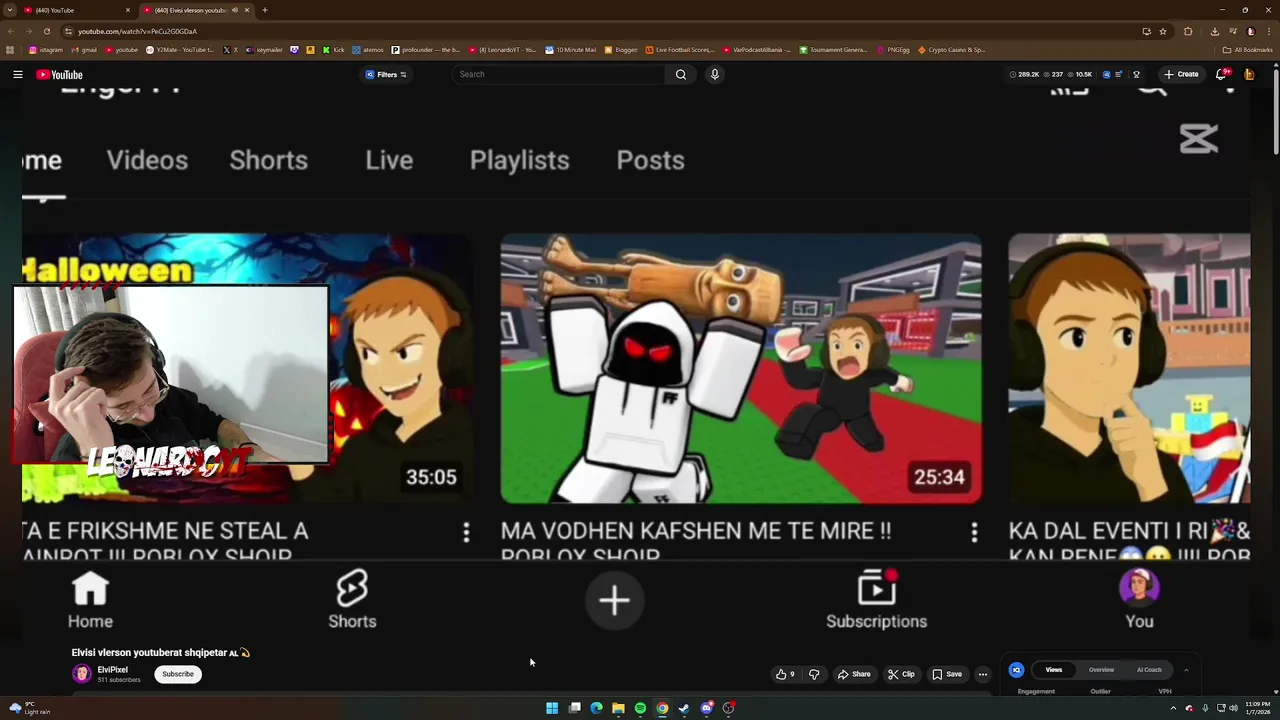Open the Y2Mate bookmark
Image resolution: width=1280 pixels, height=720 pixels.
(x=180, y=49)
